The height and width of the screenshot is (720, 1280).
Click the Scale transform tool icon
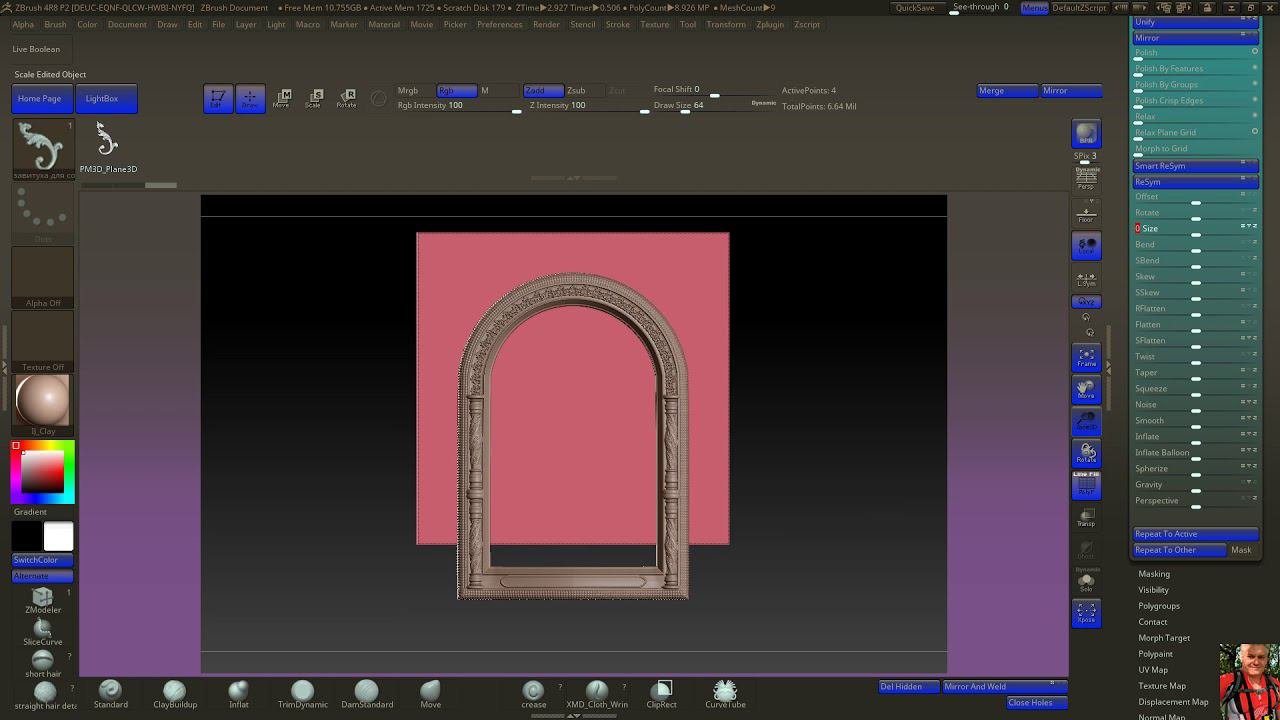pos(314,98)
